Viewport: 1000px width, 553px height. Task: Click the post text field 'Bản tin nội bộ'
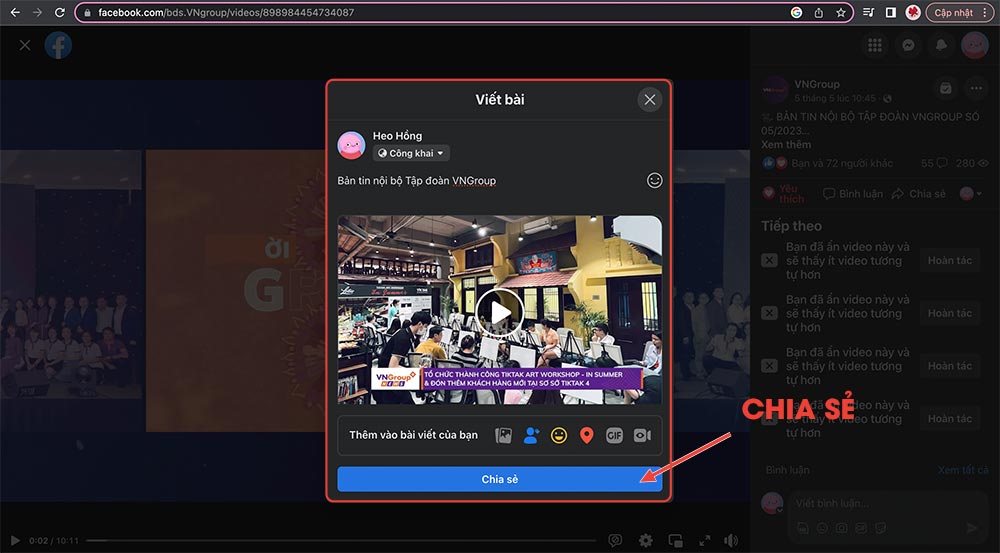[x=416, y=181]
